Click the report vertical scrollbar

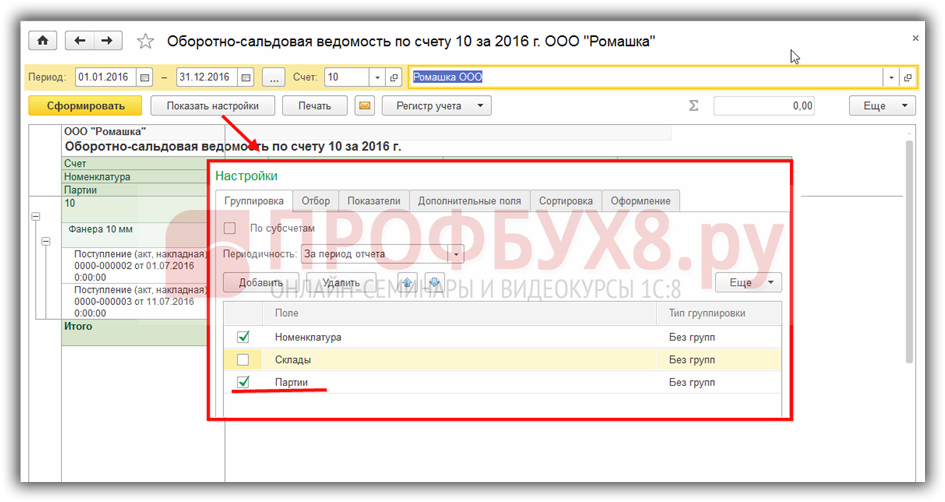click(x=909, y=251)
